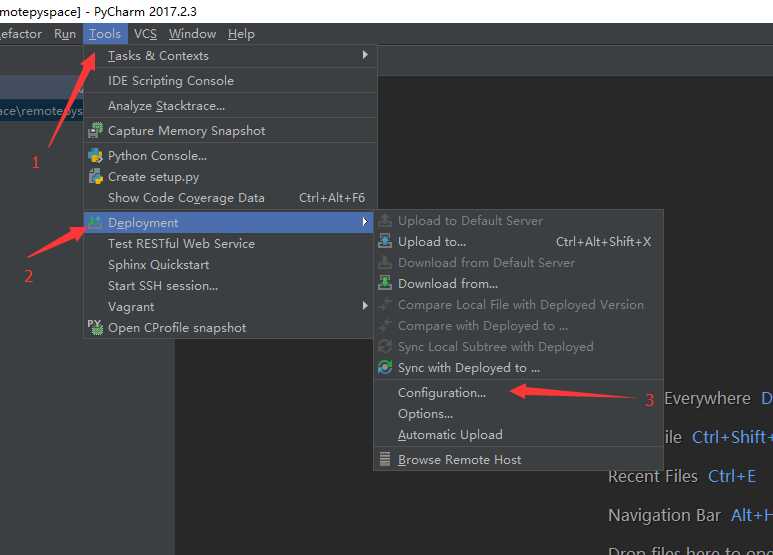Click the Open CProfile snapshot icon

(x=95, y=327)
